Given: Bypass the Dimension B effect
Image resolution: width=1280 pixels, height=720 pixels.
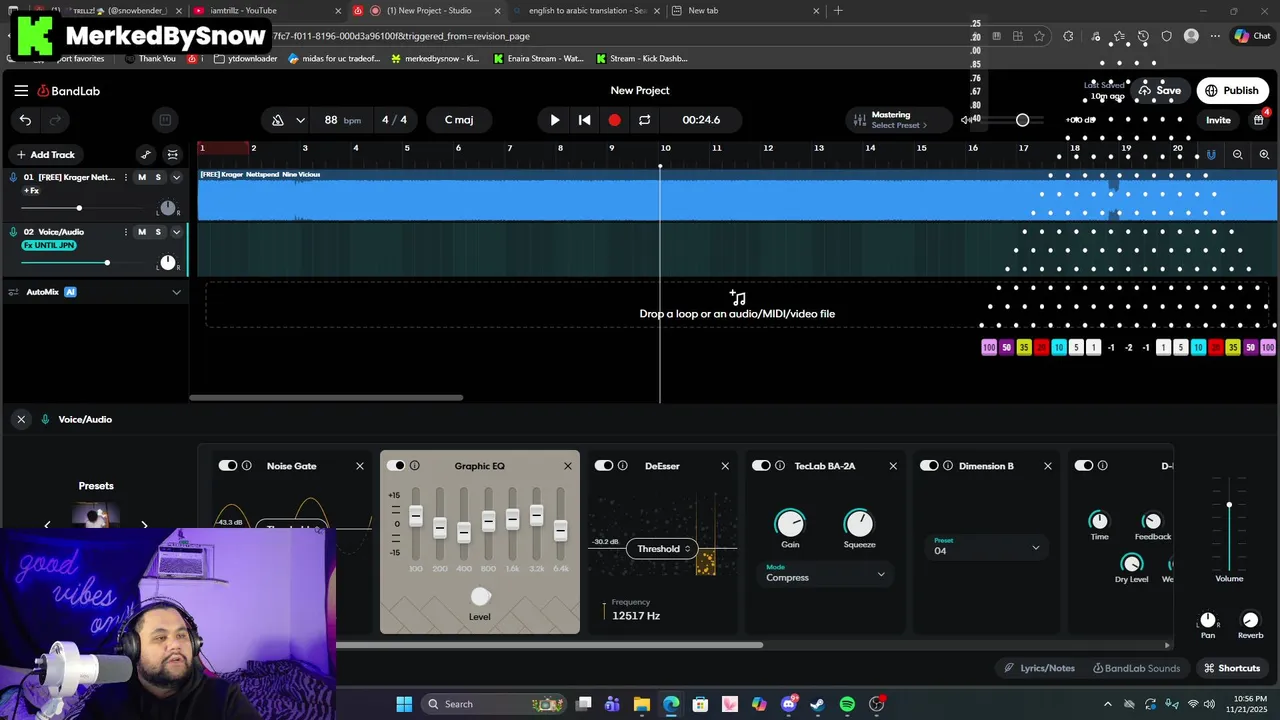Looking at the screenshot, I should pyautogui.click(x=930, y=466).
